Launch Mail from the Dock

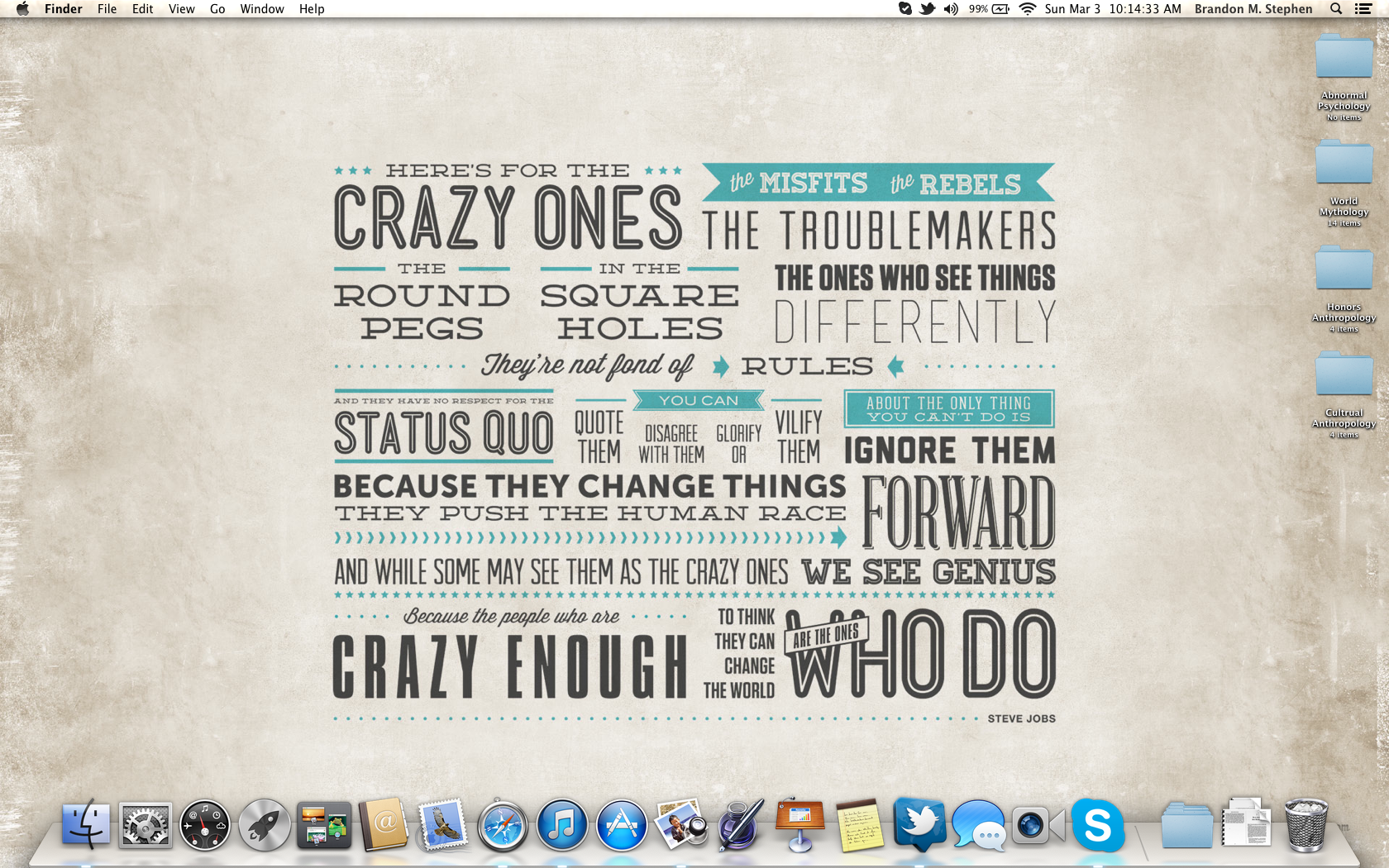tap(443, 825)
